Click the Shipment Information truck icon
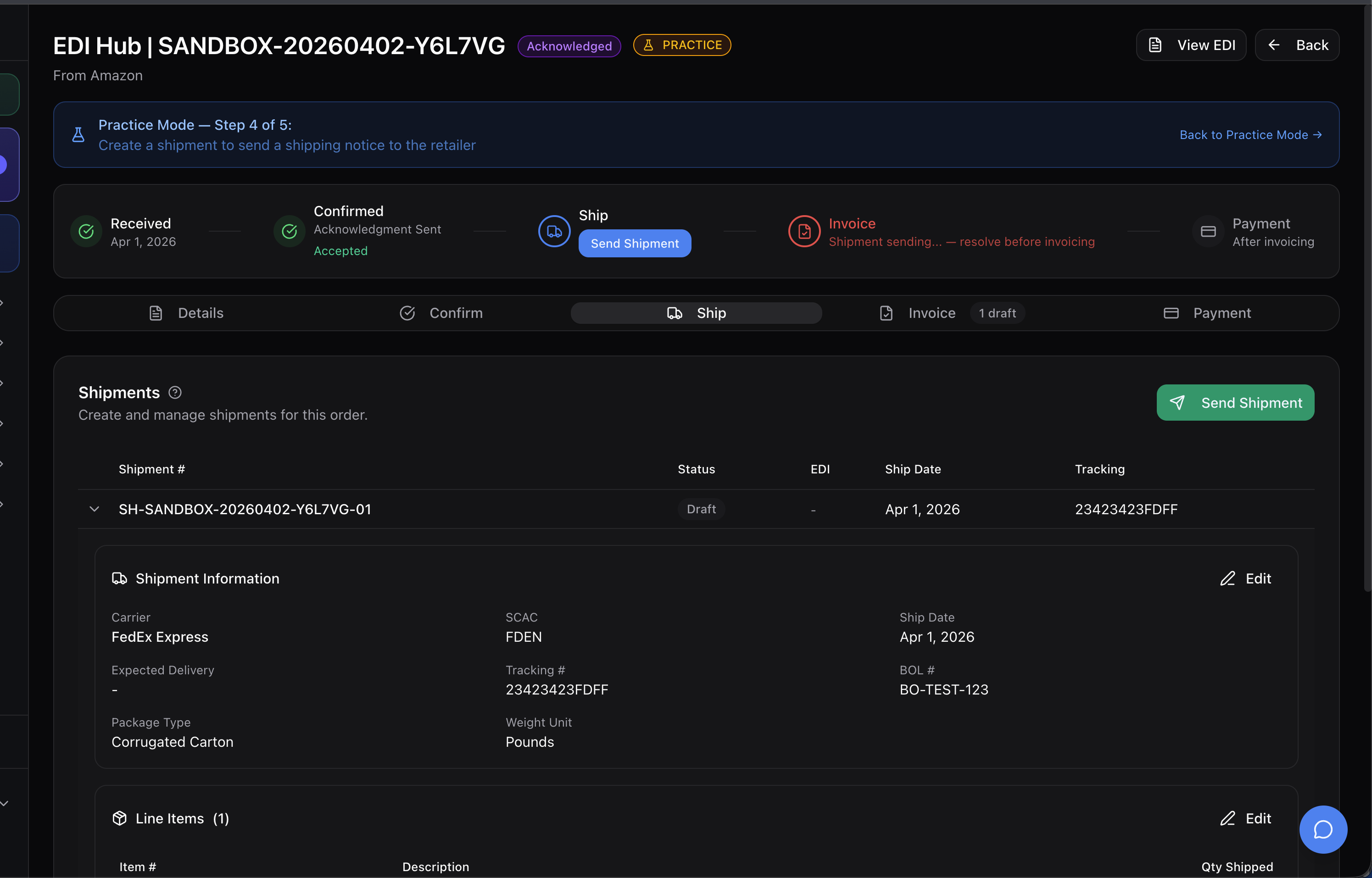Image resolution: width=1372 pixels, height=878 pixels. click(x=119, y=578)
